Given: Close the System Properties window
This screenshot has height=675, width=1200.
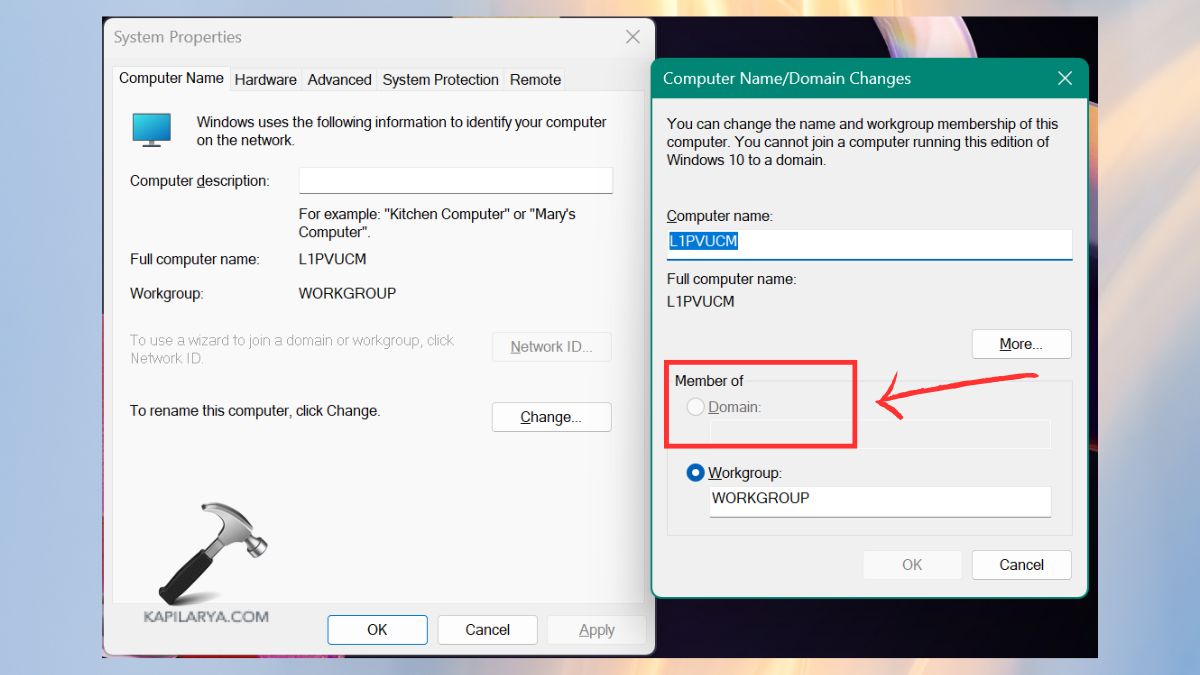Looking at the screenshot, I should pyautogui.click(x=632, y=37).
